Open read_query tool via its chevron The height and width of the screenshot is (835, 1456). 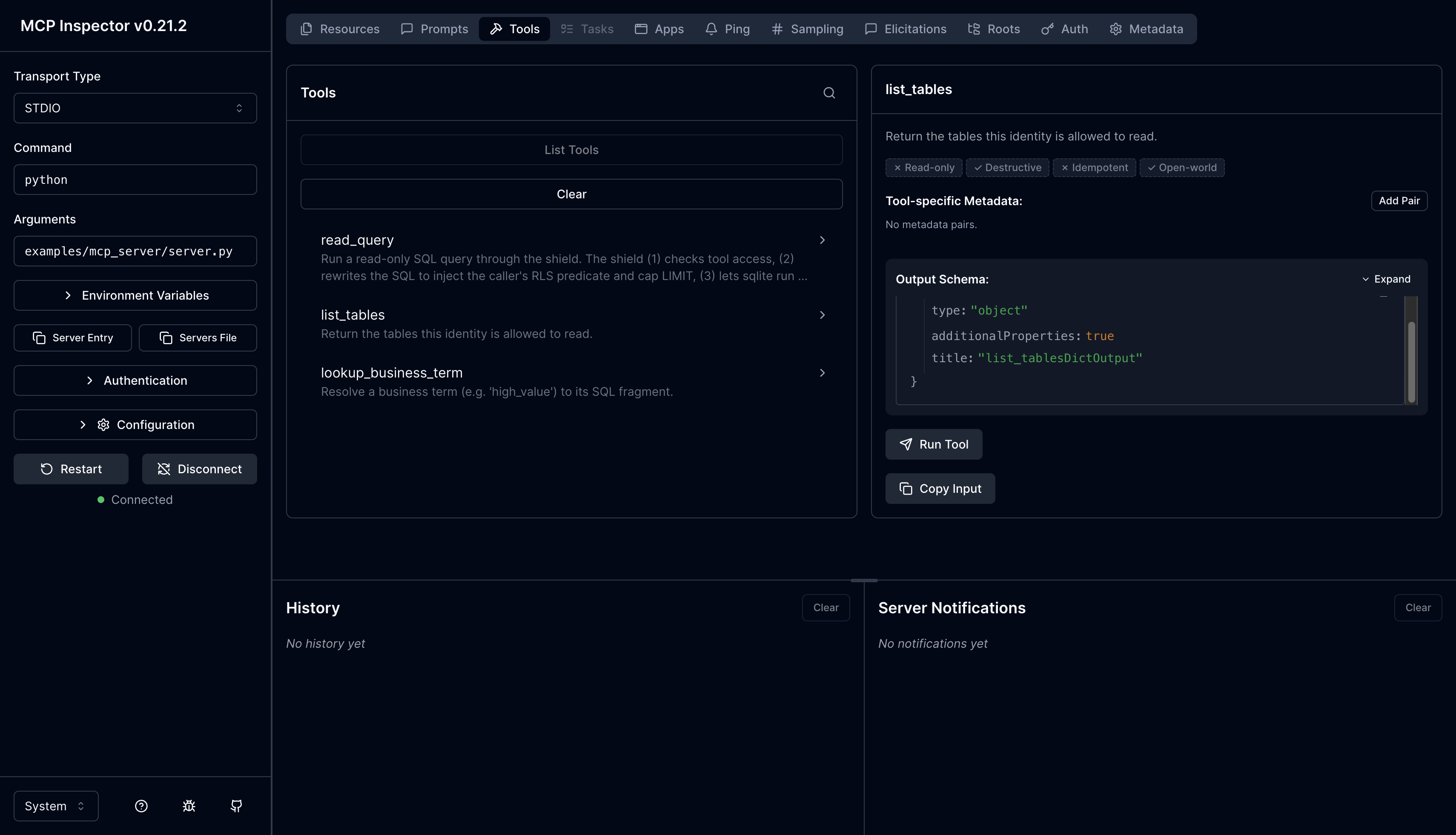822,240
